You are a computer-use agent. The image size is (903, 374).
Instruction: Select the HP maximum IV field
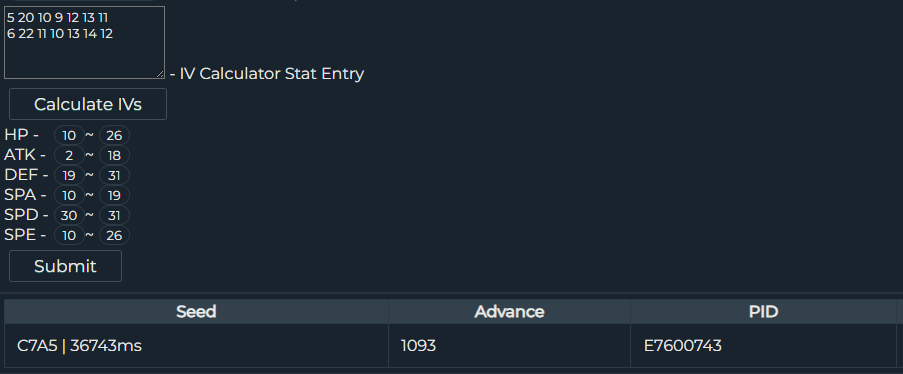(x=114, y=135)
